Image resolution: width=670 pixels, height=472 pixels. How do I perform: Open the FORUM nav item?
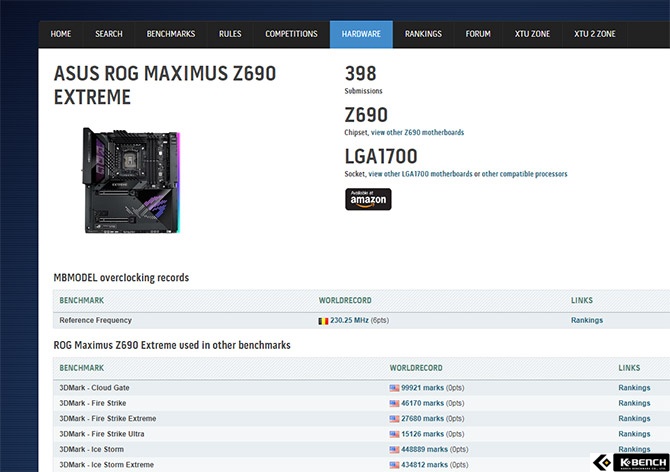click(478, 34)
